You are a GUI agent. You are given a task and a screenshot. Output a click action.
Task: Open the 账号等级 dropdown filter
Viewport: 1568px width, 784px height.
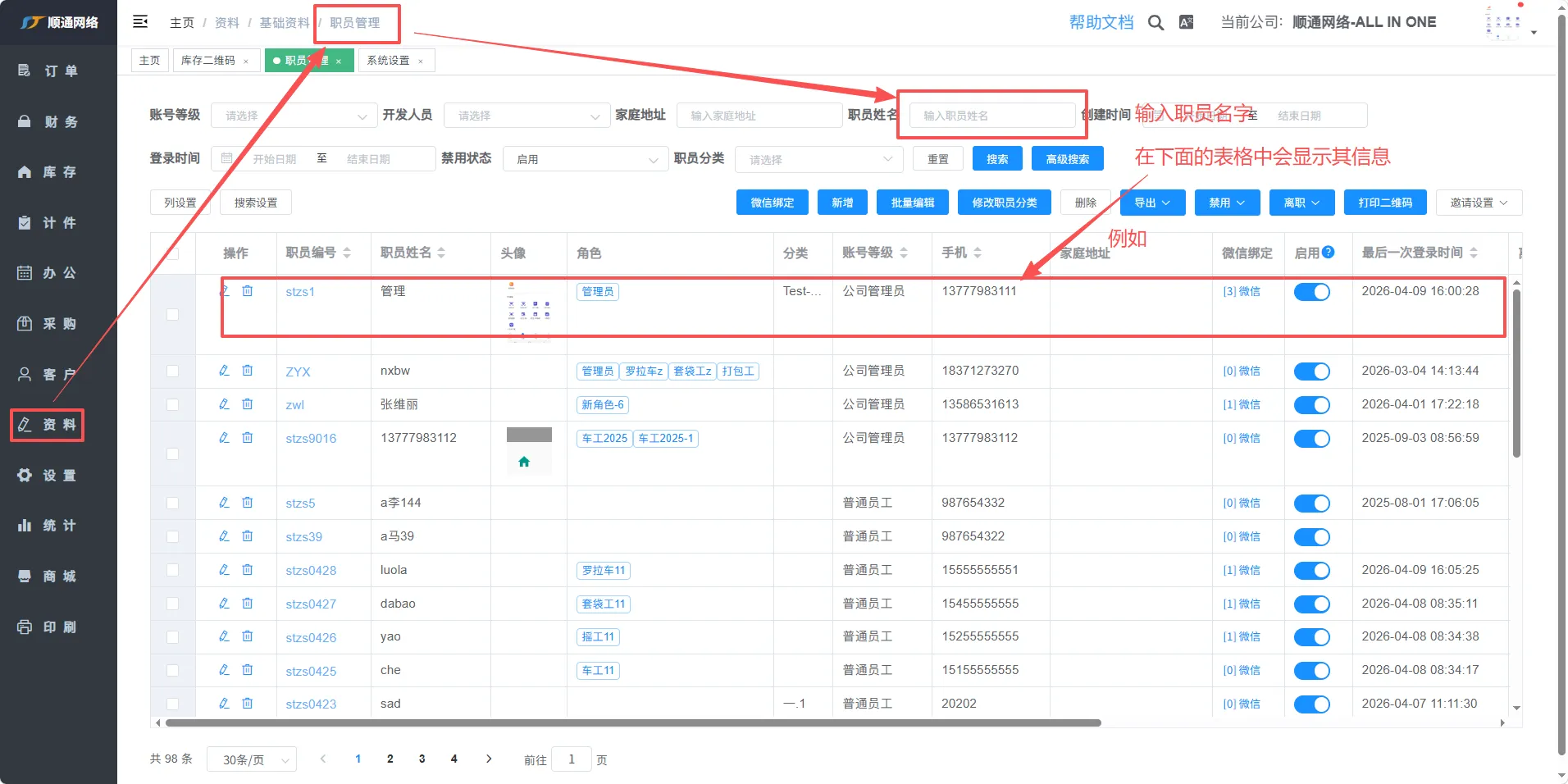pos(293,116)
